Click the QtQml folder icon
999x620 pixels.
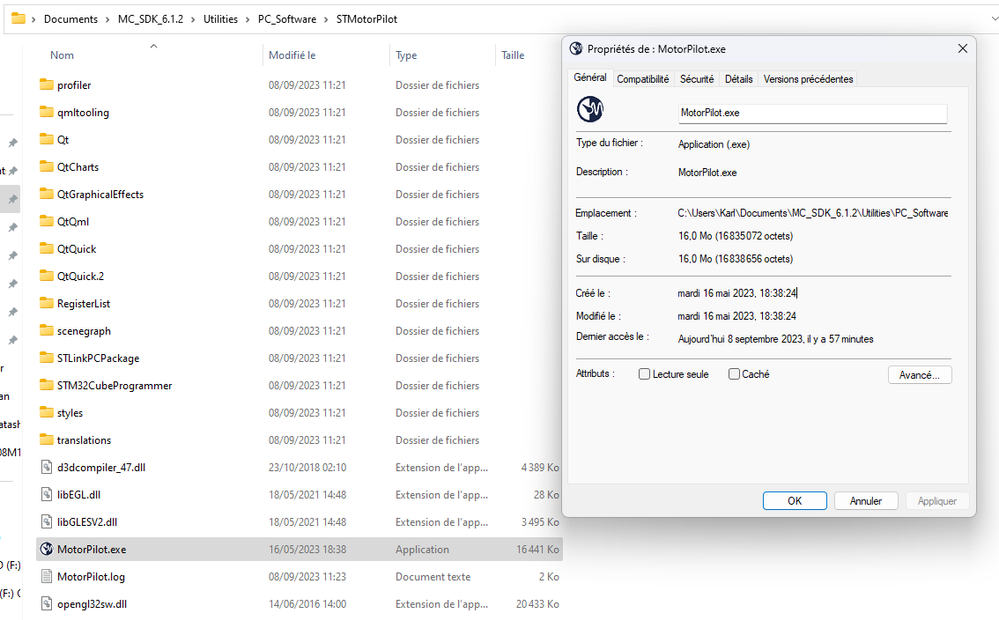[x=47, y=222]
